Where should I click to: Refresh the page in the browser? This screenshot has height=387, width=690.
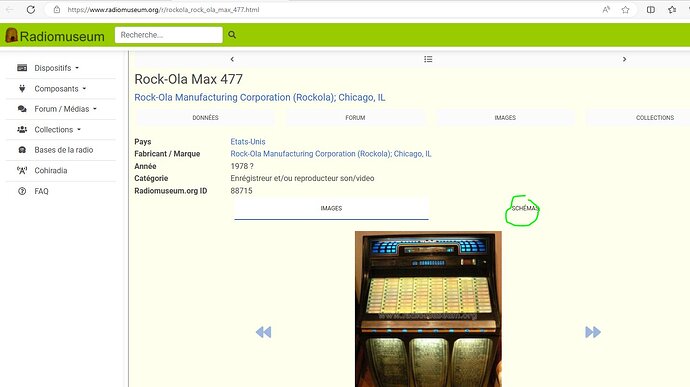[30, 9]
